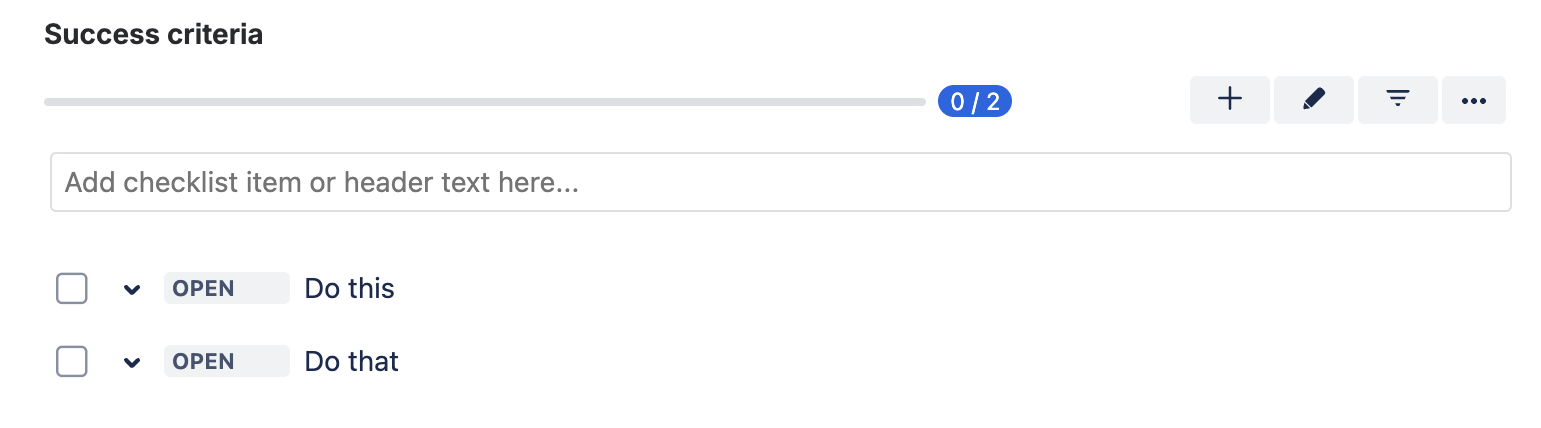Viewport: 1541px width, 428px height.
Task: Click the checklist completion progress bar
Action: 484,102
